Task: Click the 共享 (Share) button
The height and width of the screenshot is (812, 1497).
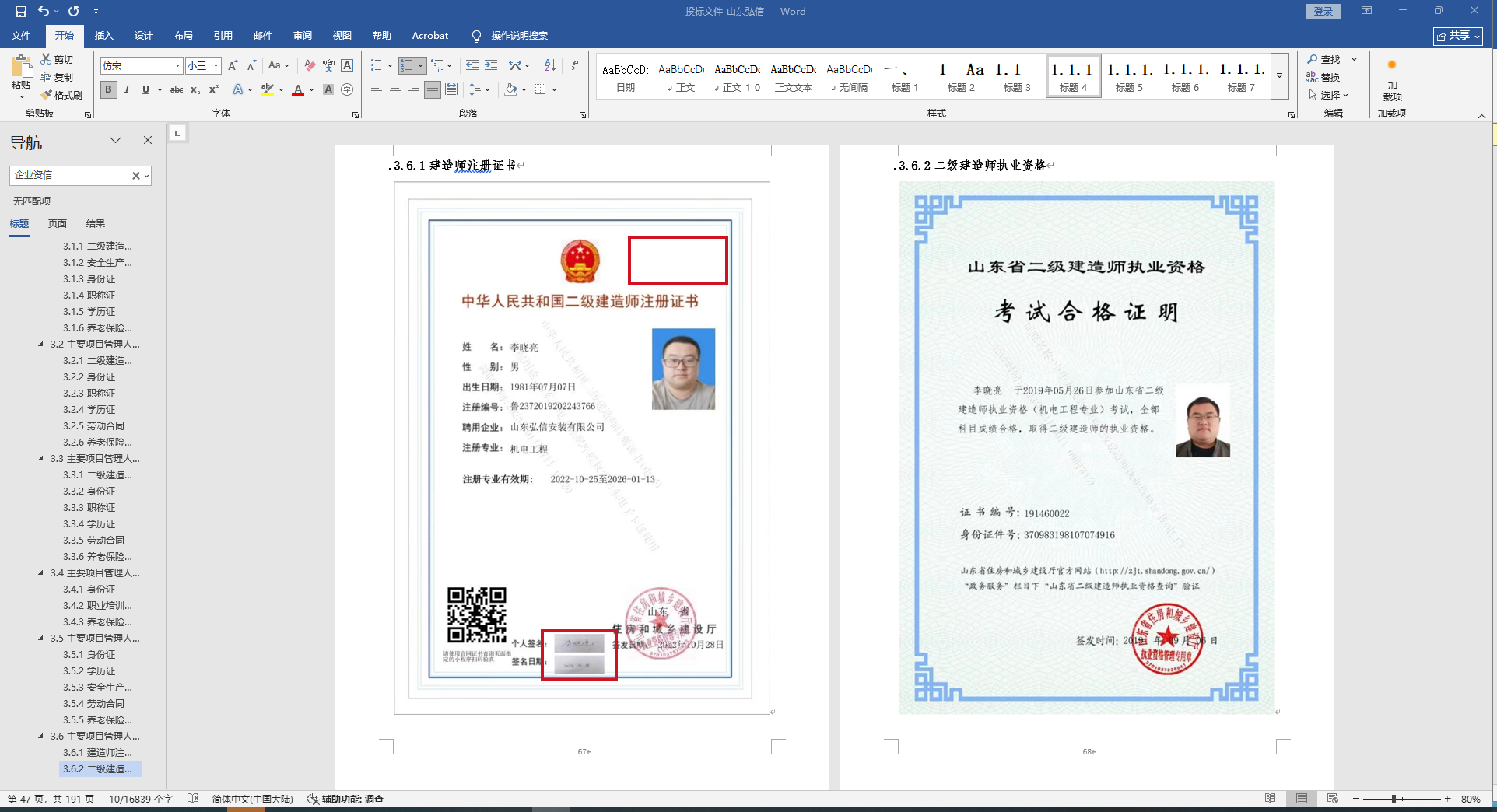Action: click(x=1457, y=36)
